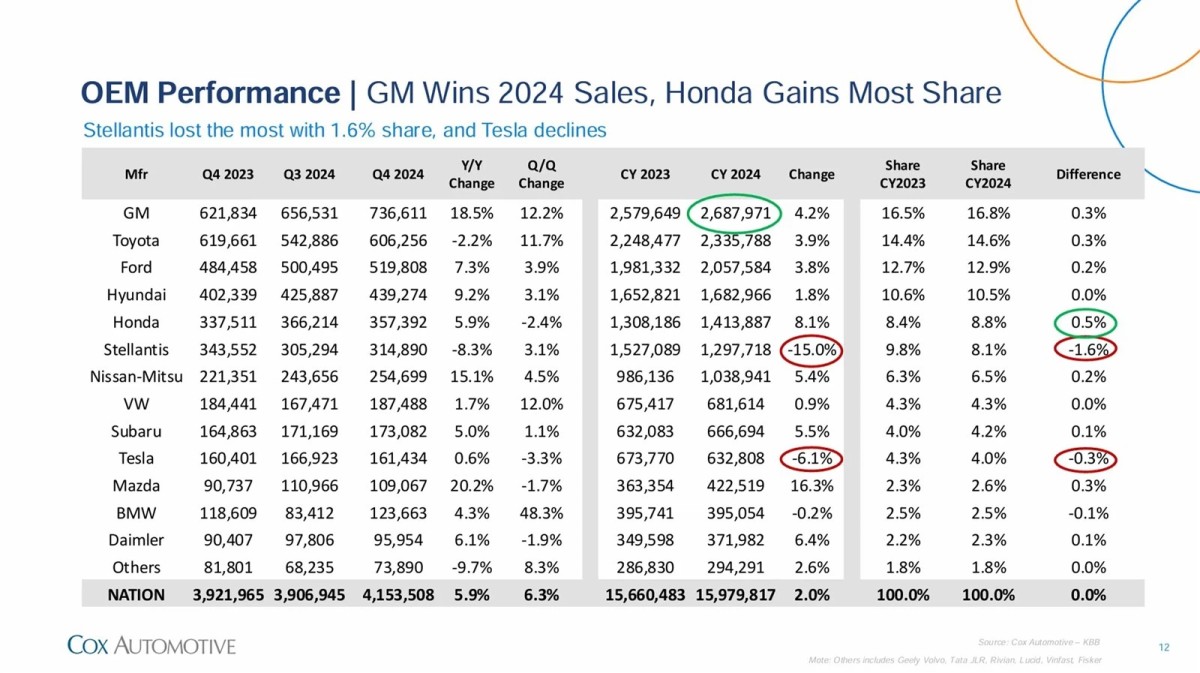Click the slide title OEM Performance
Viewport: 1200px width, 673px height.
[210, 94]
